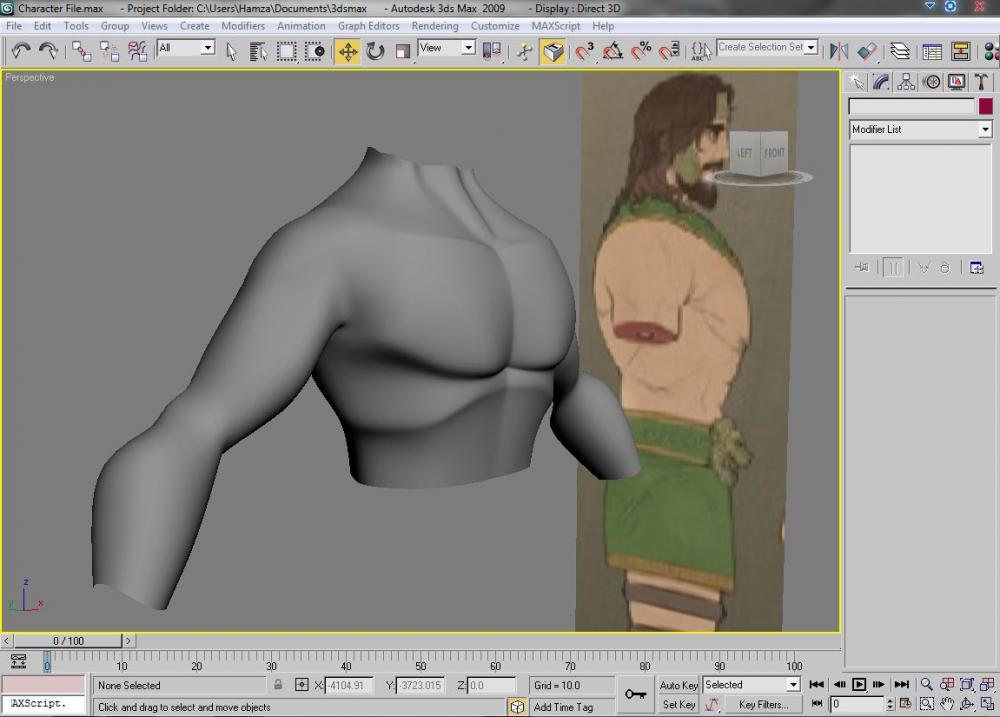Click Select by Name icon

[258, 51]
